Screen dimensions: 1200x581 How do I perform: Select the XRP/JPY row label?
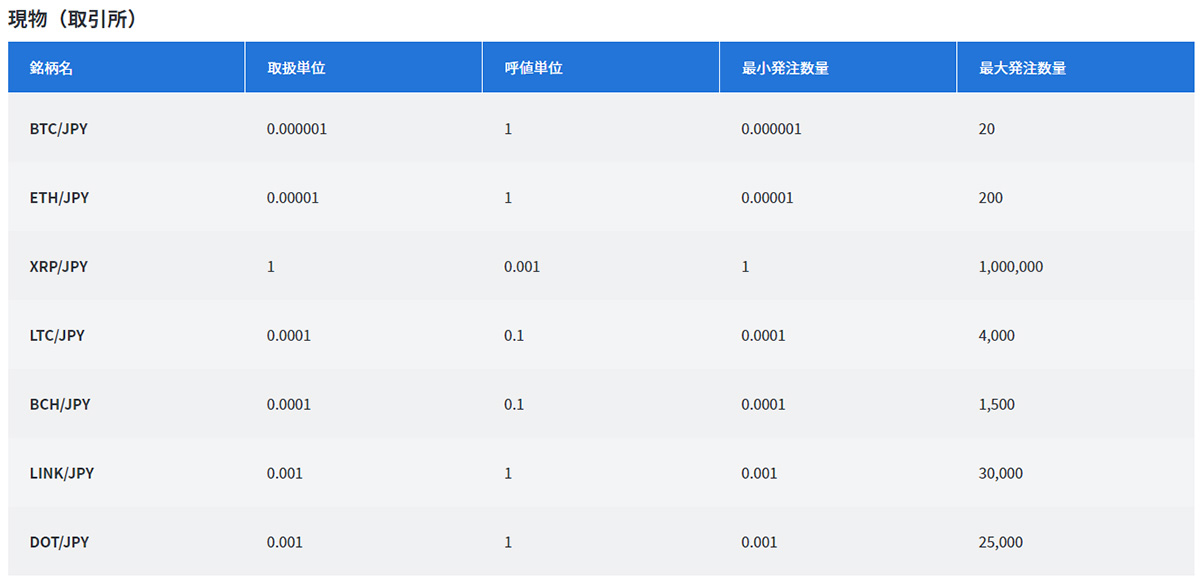click(x=59, y=267)
